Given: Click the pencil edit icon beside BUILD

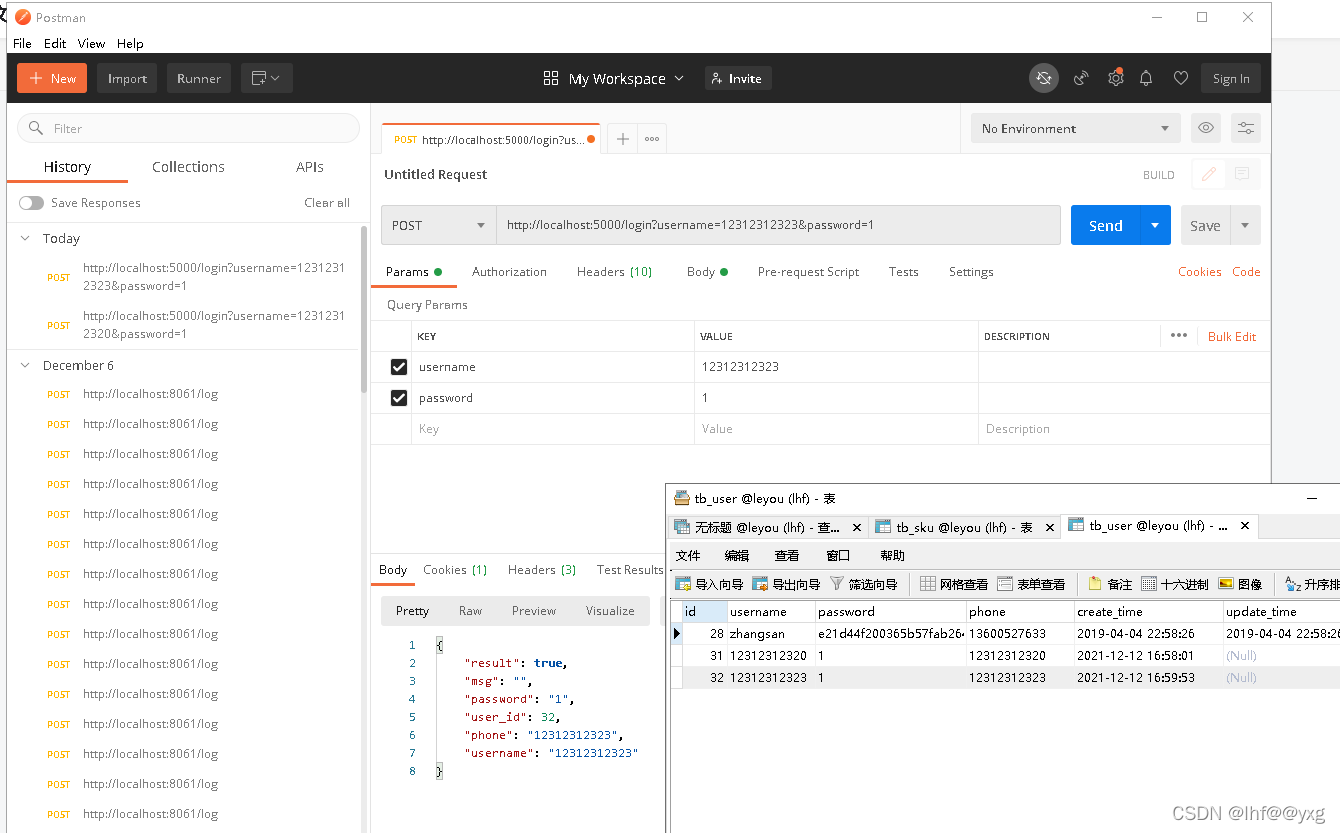Looking at the screenshot, I should click(1209, 174).
